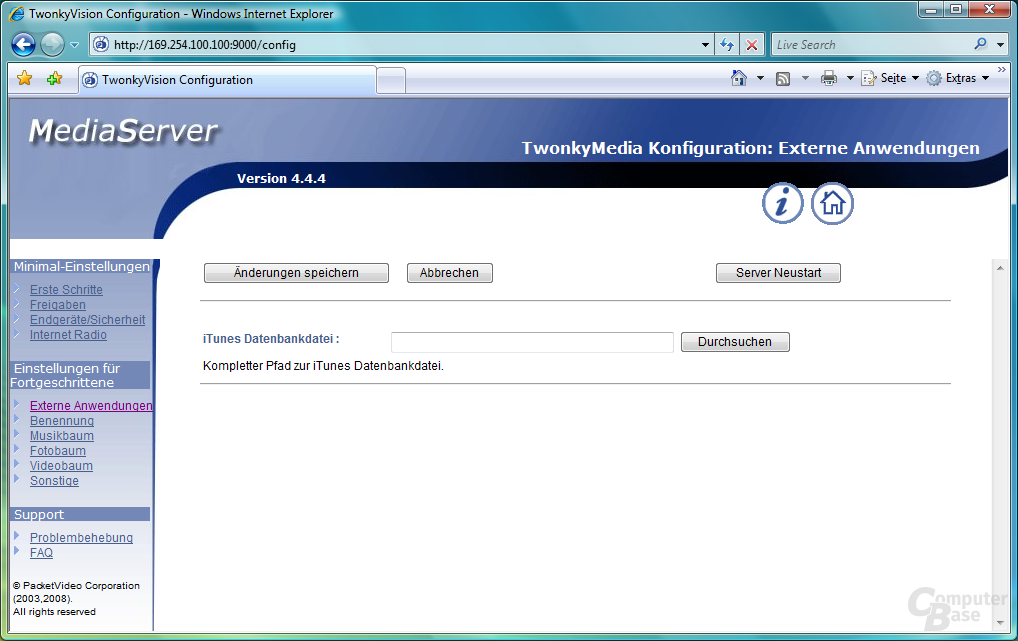Open the Erste Schritte link
The image size is (1018, 641).
coord(66,290)
